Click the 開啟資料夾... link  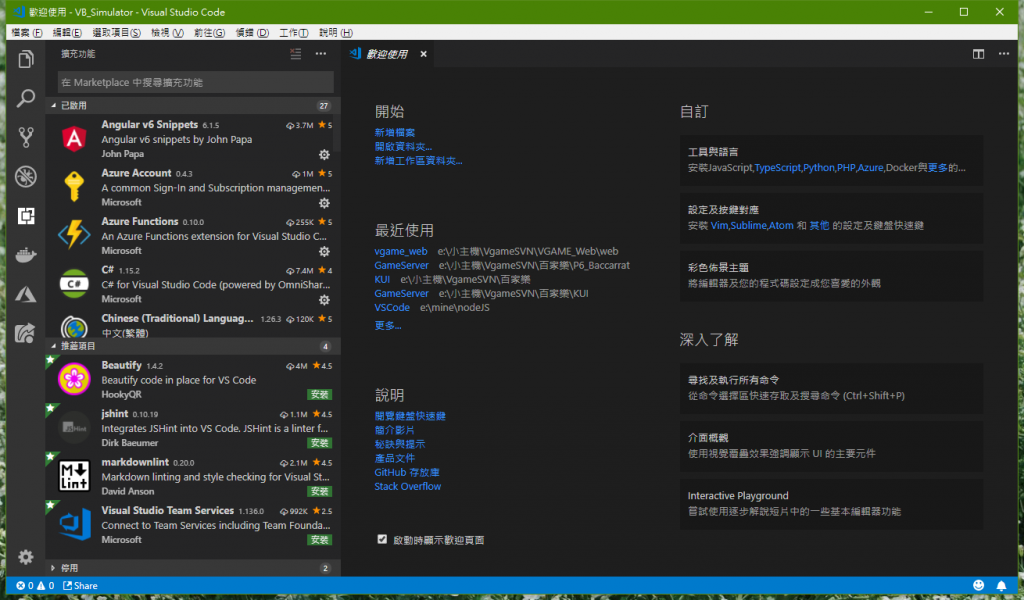[x=403, y=146]
